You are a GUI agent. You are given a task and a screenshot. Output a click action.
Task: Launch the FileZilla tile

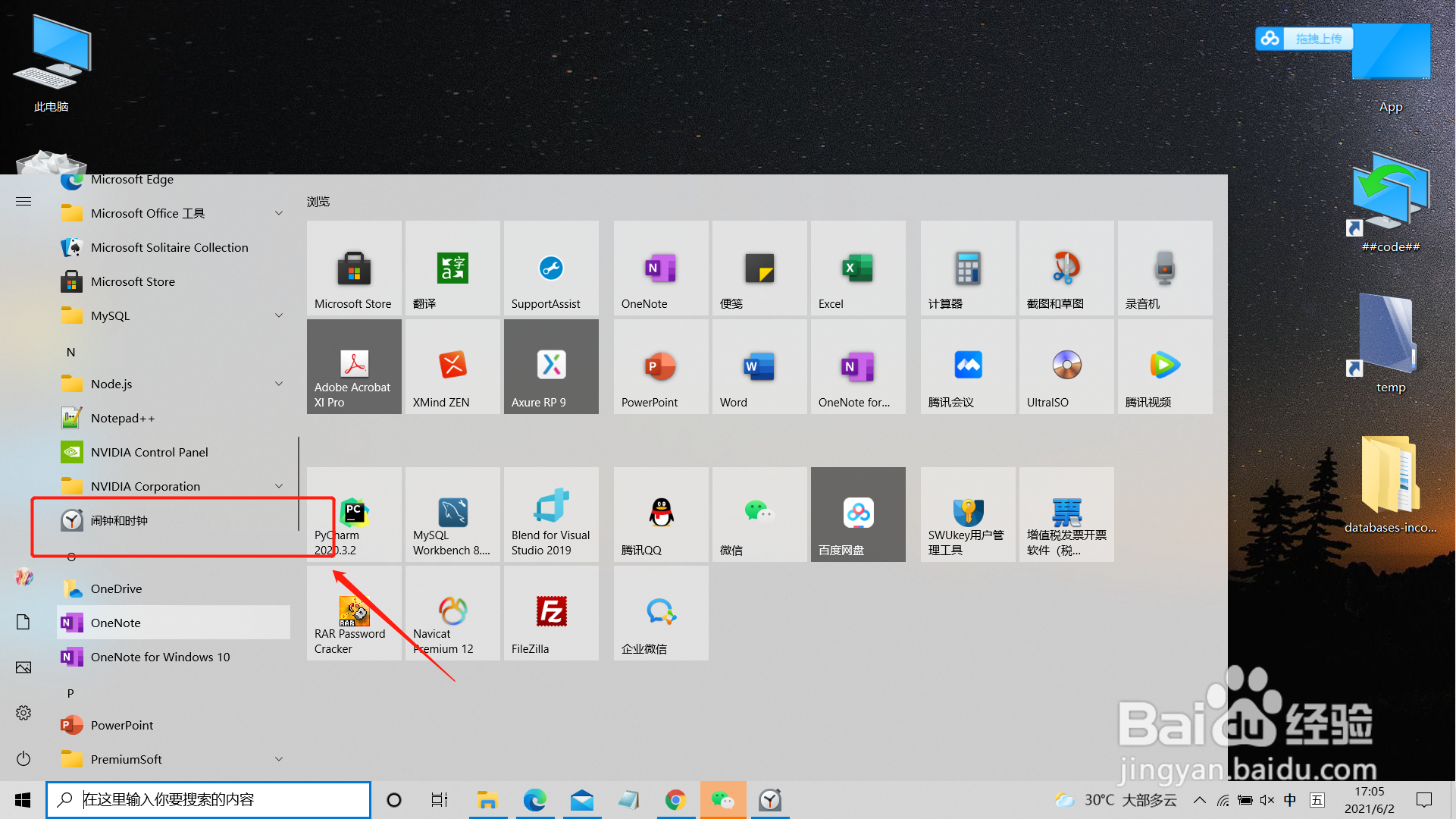click(x=551, y=613)
